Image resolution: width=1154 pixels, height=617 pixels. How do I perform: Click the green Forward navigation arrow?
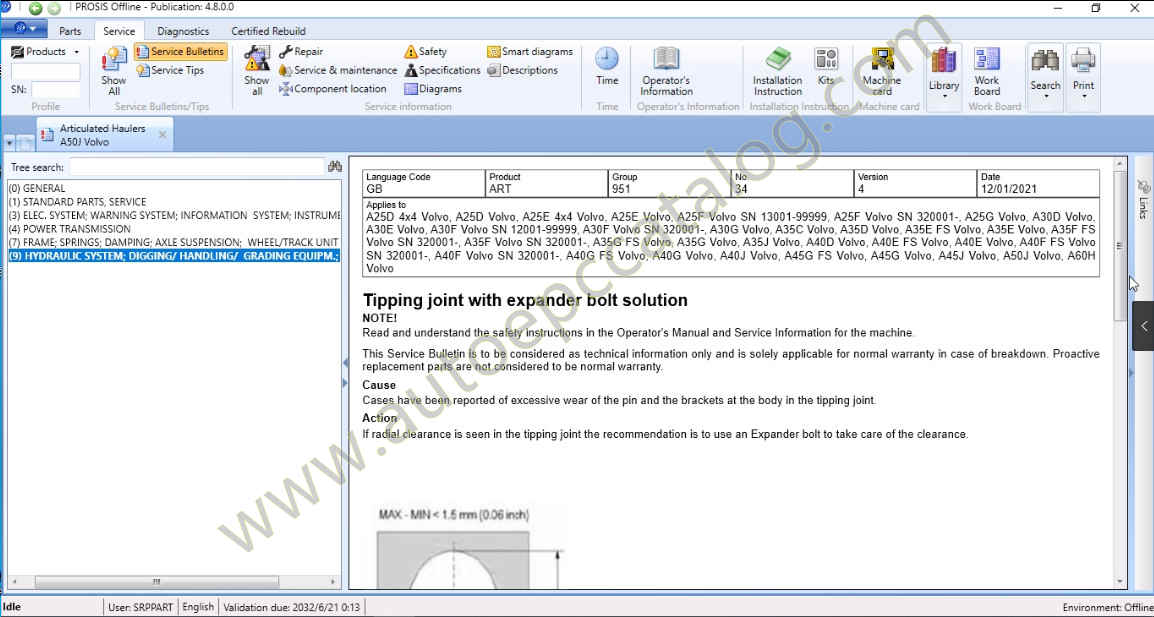coord(53,9)
